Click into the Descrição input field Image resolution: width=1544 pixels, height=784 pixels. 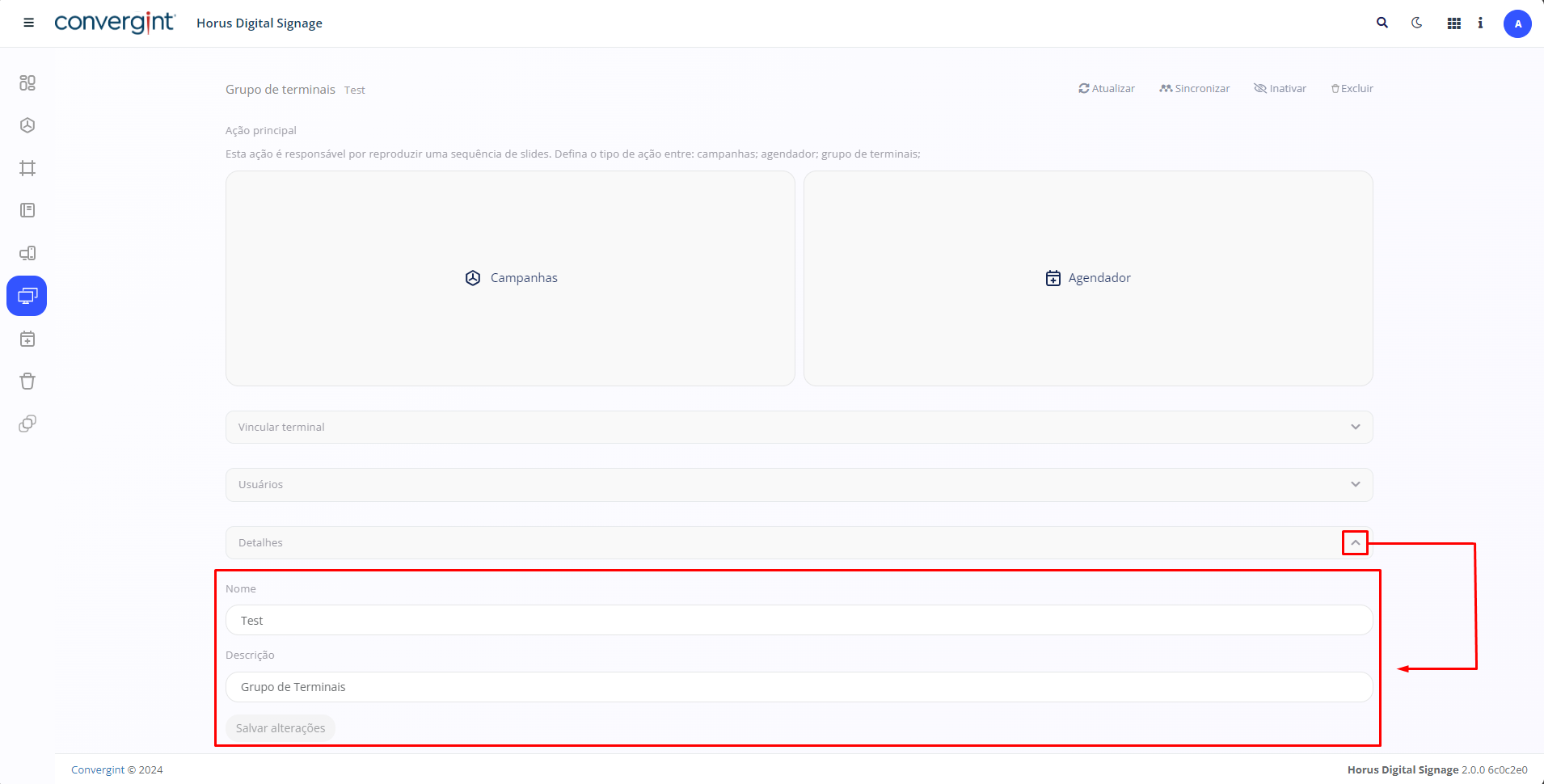click(799, 687)
